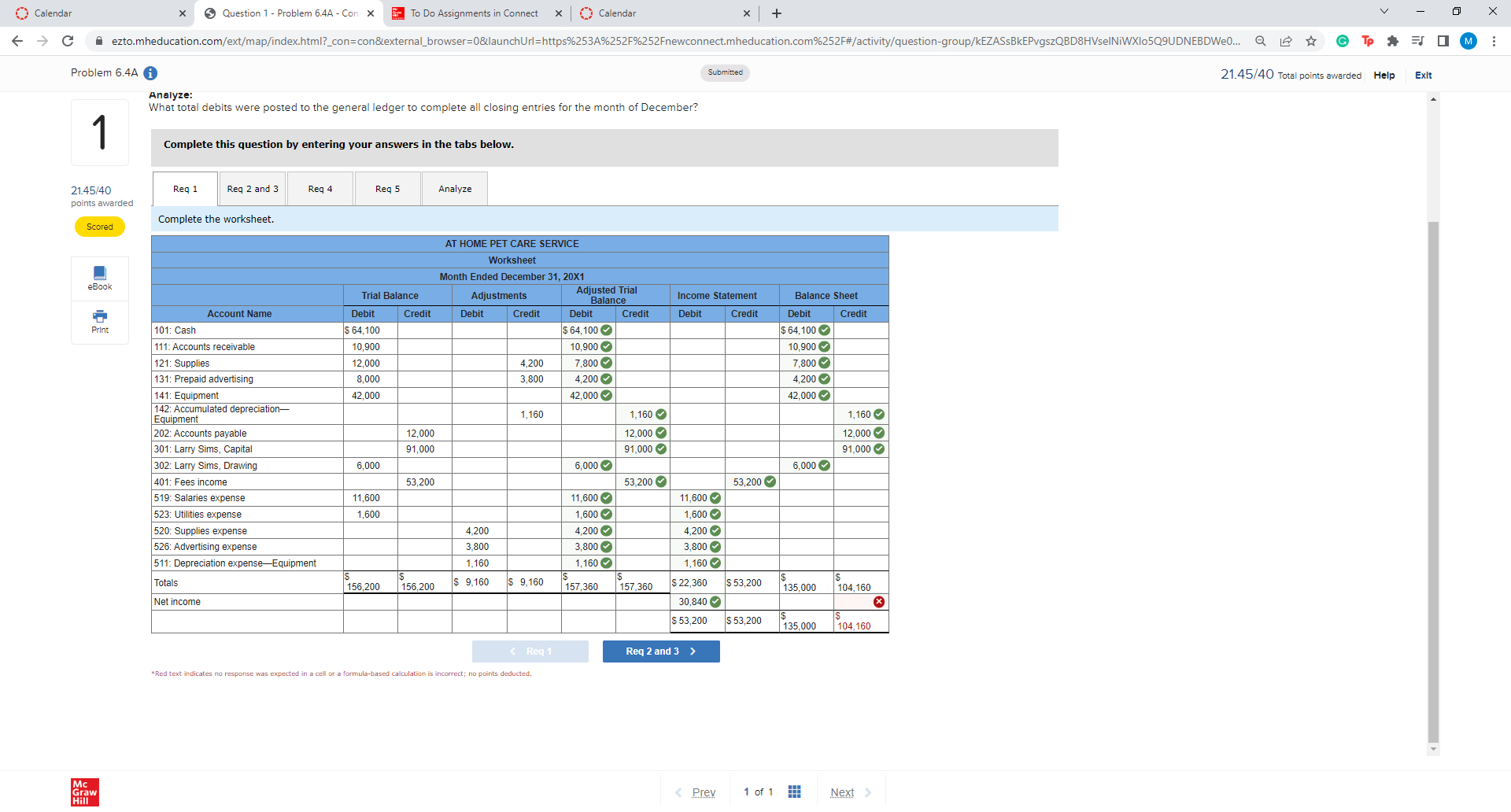Image resolution: width=1511 pixels, height=812 pixels.
Task: Open the red Tp extension icon
Action: pos(1368,41)
